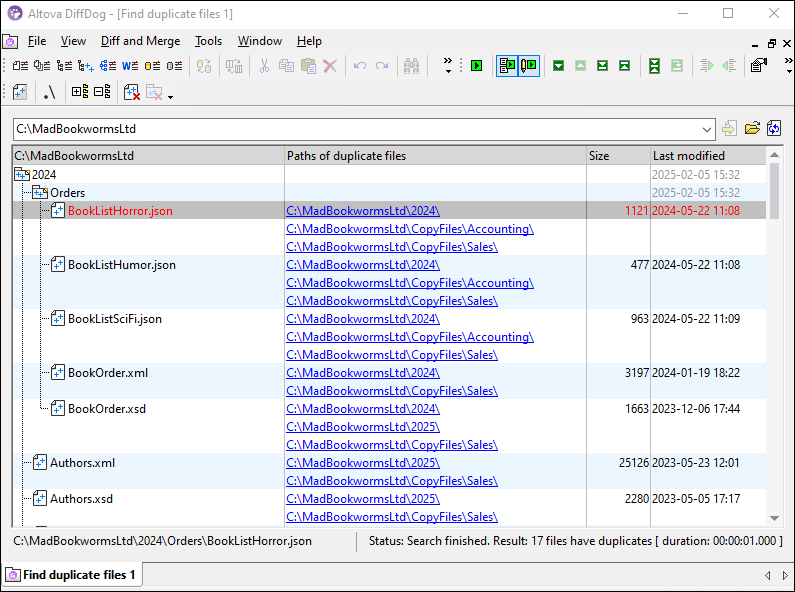Click the Expand All tree items icon
Screen dimensions: 795x592
pyautogui.click(x=80, y=93)
